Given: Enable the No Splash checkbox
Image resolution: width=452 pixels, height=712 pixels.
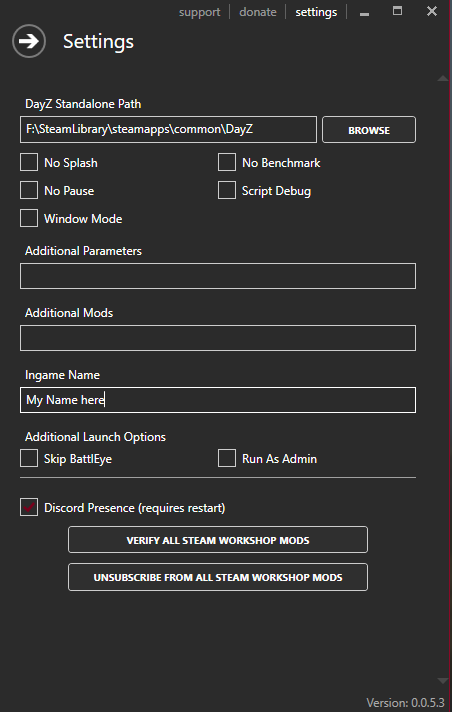Looking at the screenshot, I should 29,163.
